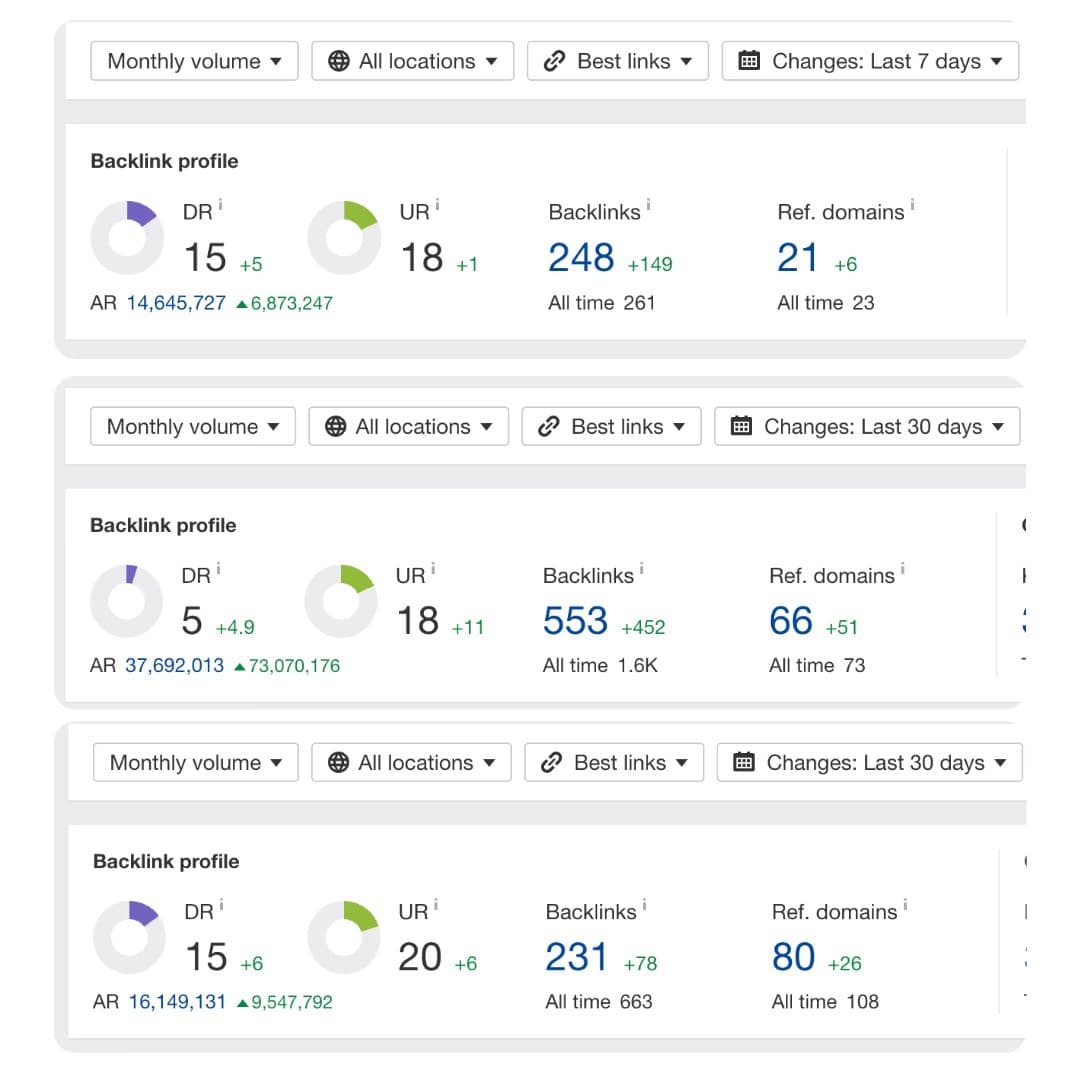Click the DR donut chart beside DR 15 +6
Screen dimensions: 1080x1080
point(129,937)
